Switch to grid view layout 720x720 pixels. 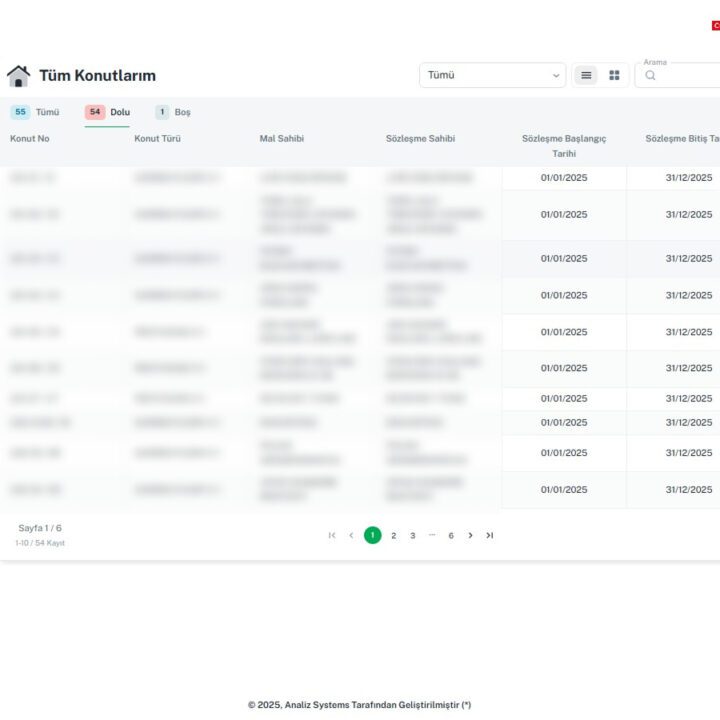point(614,75)
